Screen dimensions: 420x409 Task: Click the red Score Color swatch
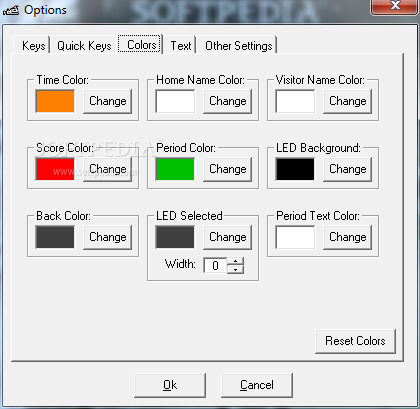[x=55, y=169]
